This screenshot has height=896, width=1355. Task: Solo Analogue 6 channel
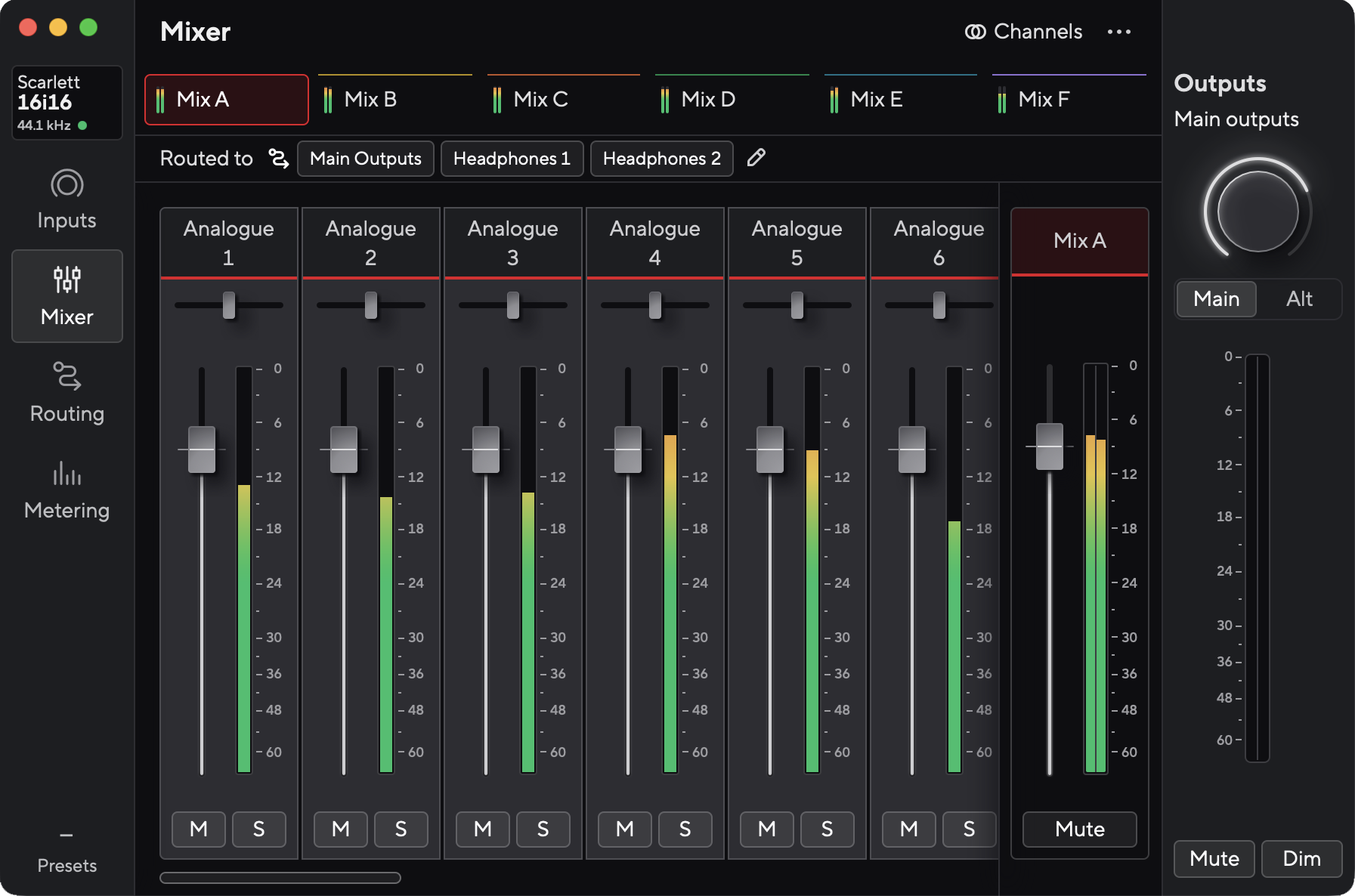(x=970, y=830)
